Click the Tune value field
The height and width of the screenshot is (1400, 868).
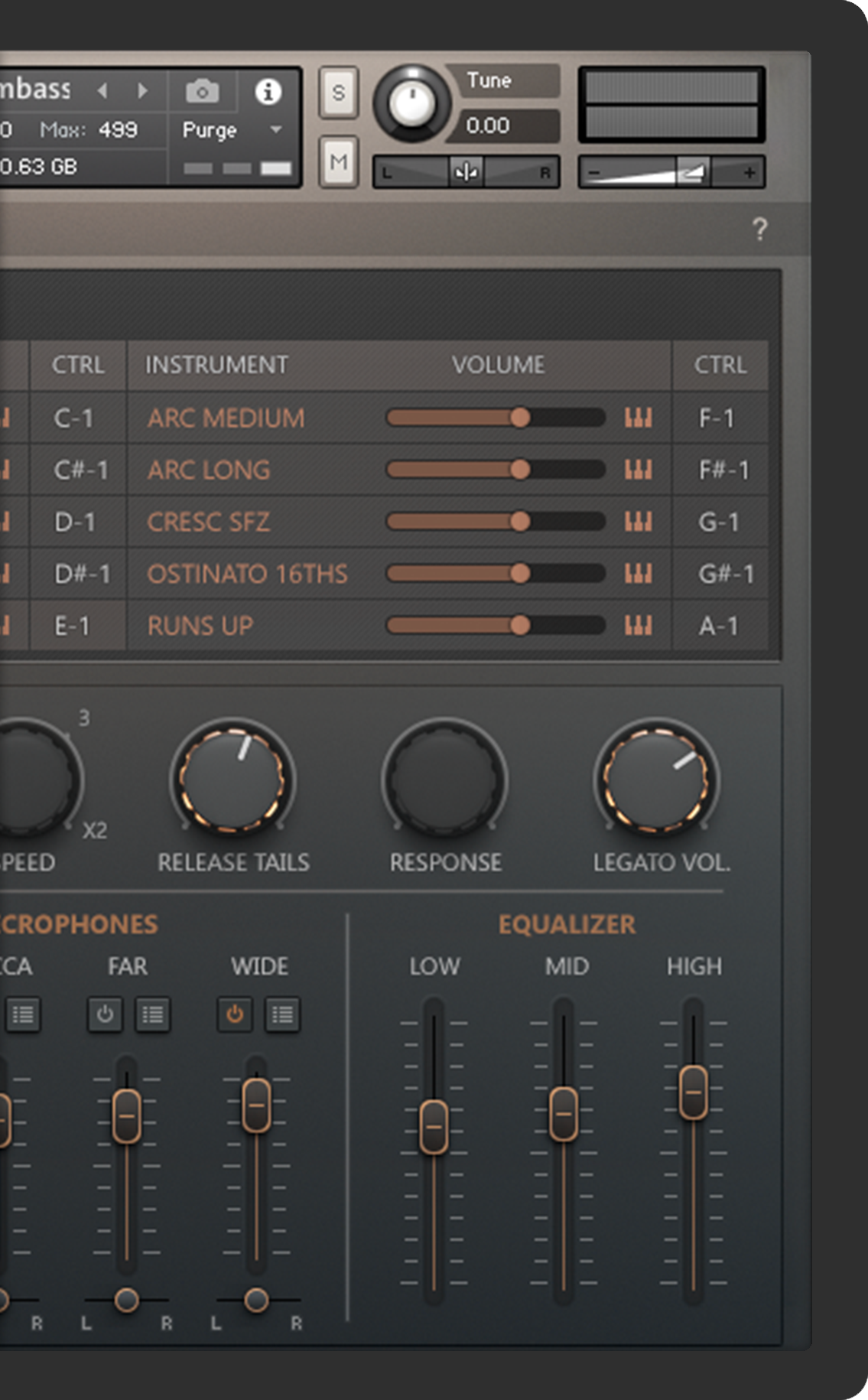[505, 125]
